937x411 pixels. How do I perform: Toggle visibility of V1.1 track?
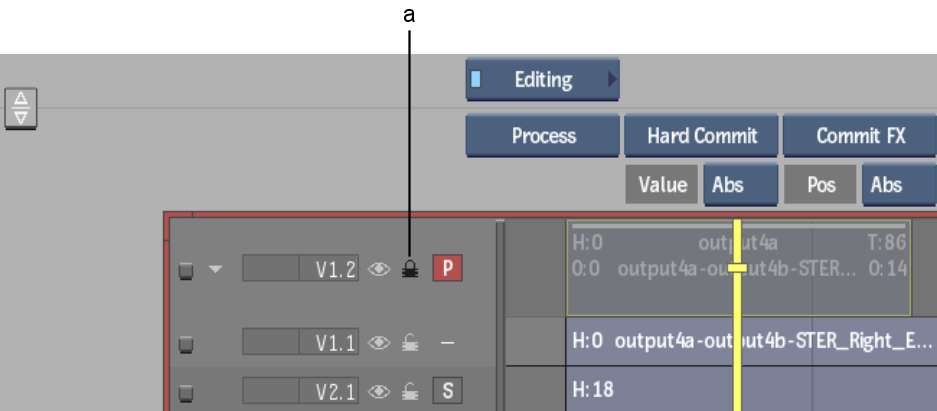(379, 343)
